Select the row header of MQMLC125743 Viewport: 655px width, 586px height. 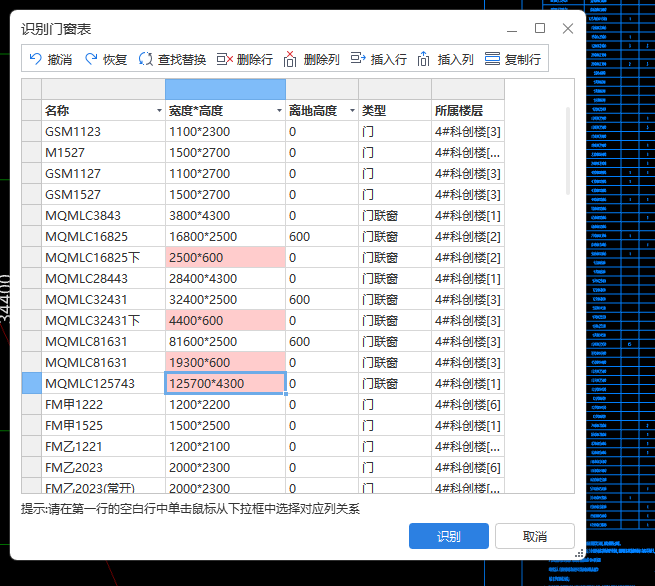point(32,383)
